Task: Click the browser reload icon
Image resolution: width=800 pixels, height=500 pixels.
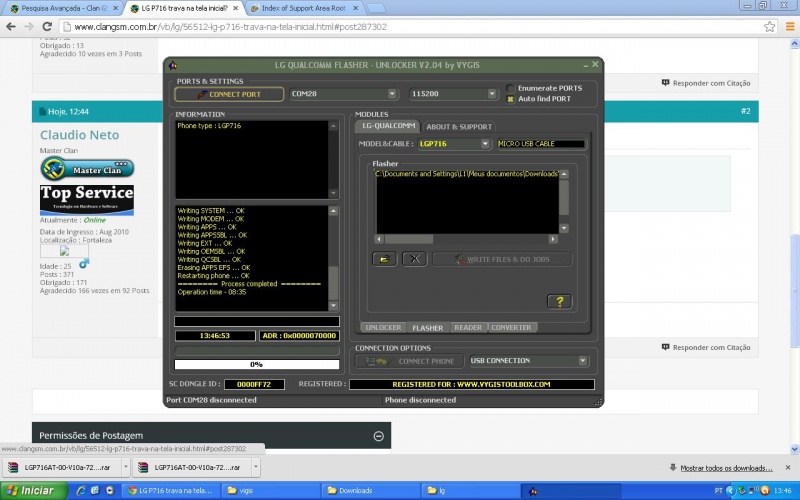Action: 47,27
